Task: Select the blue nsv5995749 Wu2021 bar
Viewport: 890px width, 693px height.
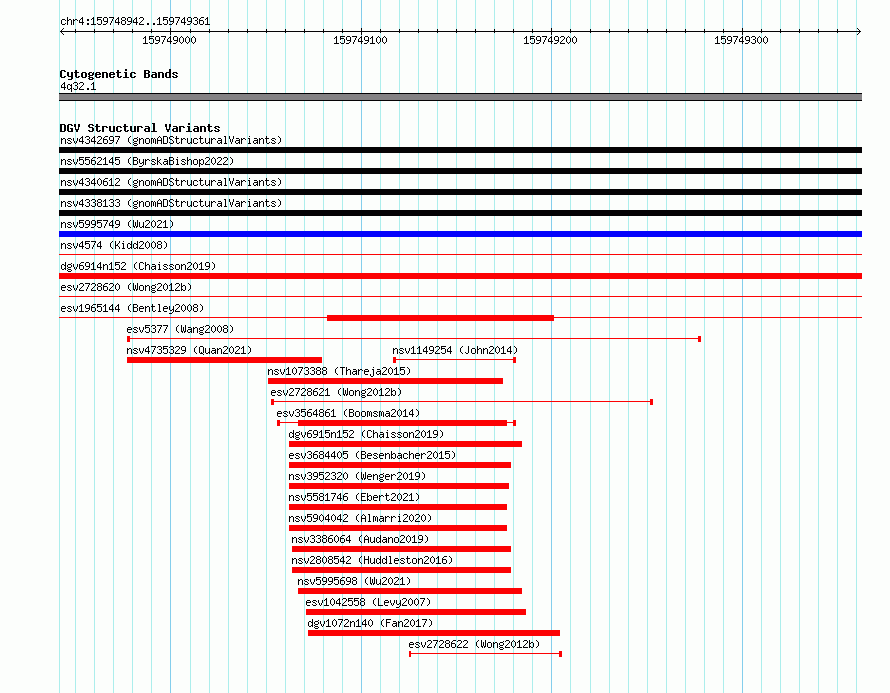Action: pos(460,234)
